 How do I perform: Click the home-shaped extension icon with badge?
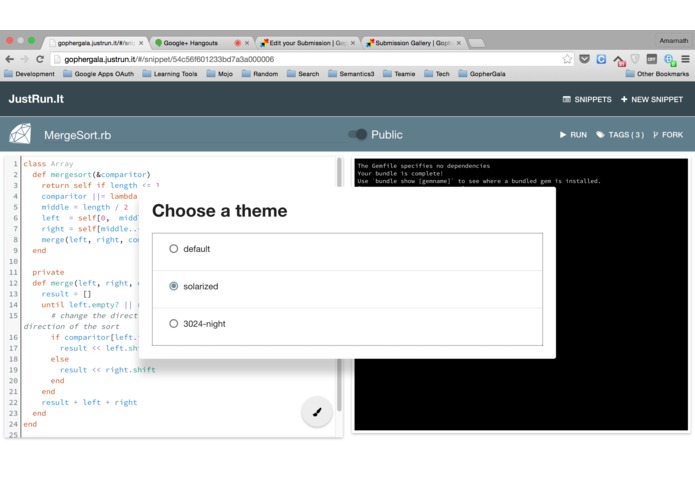pyautogui.click(x=619, y=60)
